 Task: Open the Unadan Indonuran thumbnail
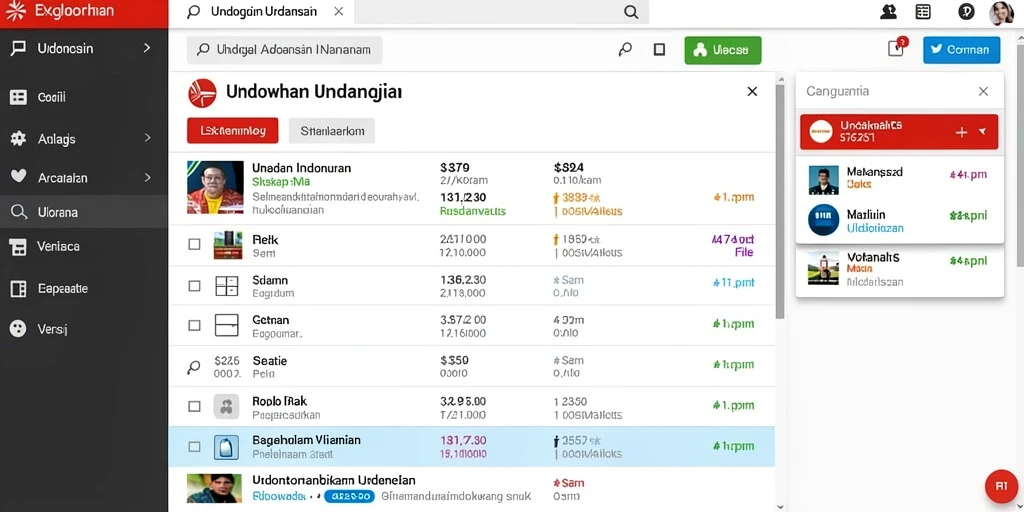[215, 187]
